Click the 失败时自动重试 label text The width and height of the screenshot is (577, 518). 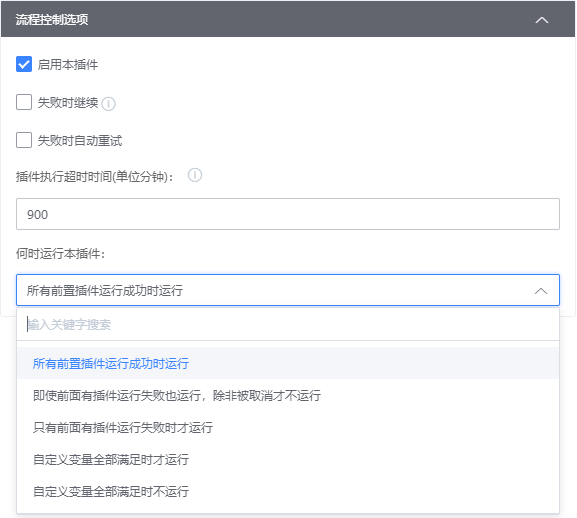coord(80,141)
